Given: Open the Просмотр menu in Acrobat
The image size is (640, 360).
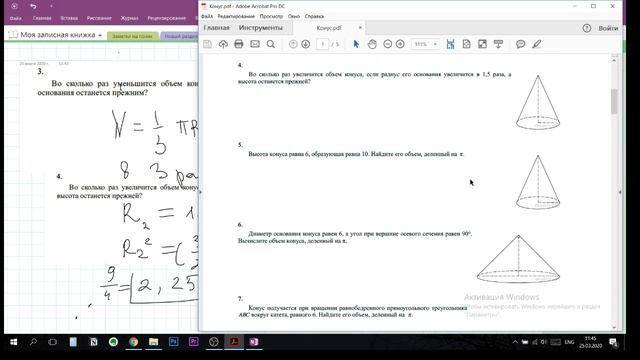Looking at the screenshot, I should pos(271,16).
